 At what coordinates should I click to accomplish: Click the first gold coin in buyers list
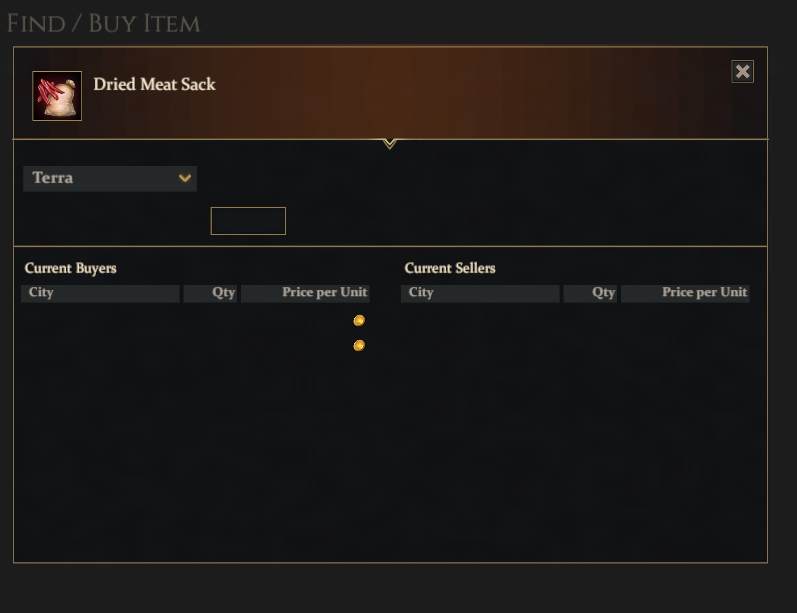(x=359, y=321)
